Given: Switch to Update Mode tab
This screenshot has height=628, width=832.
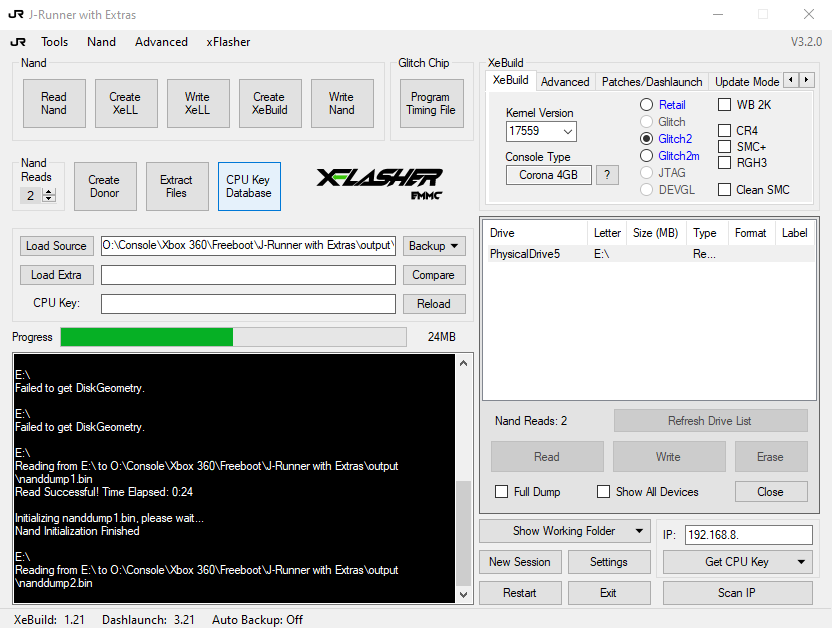Looking at the screenshot, I should (x=747, y=82).
